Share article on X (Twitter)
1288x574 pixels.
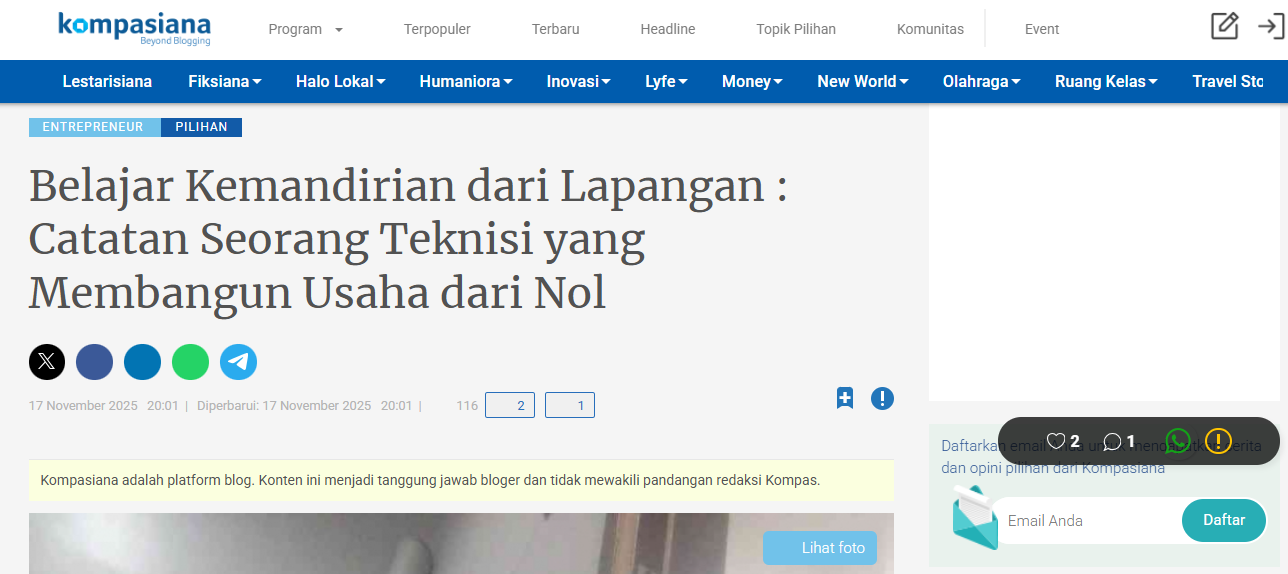(x=47, y=362)
